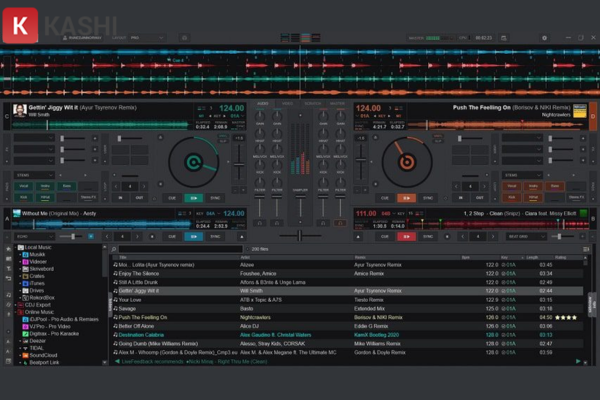This screenshot has height=400, width=600.
Task: Toggle the HiHat stem pad on deck C
Action: pos(45,198)
